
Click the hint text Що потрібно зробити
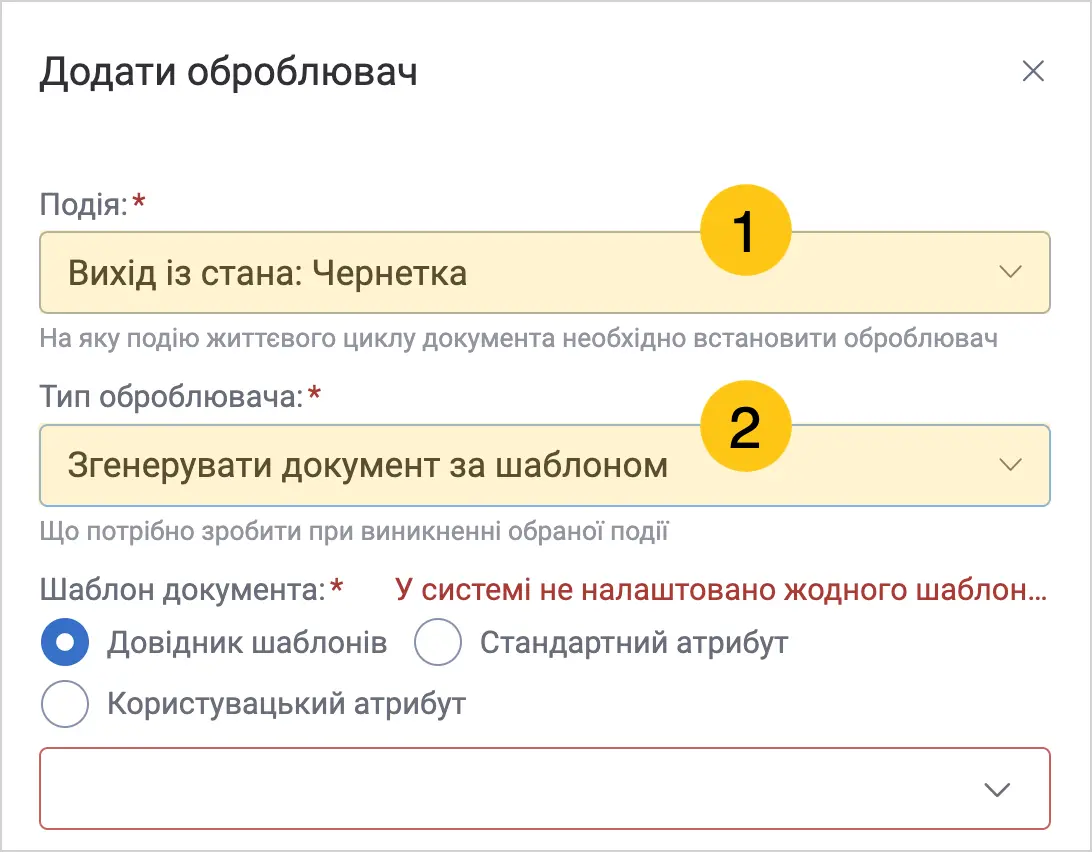(x=354, y=532)
